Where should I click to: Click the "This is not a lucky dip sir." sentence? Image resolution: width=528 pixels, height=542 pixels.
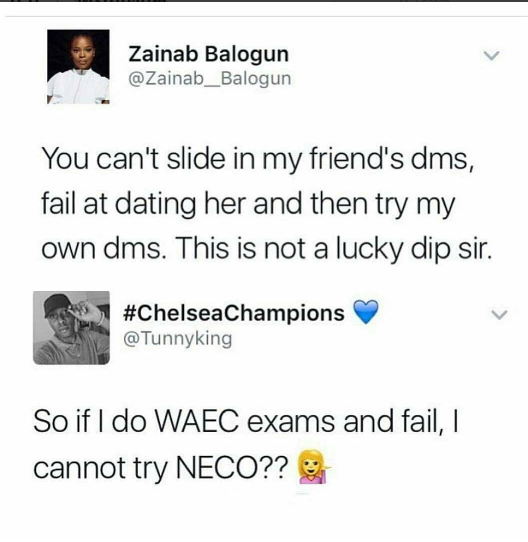(x=333, y=250)
